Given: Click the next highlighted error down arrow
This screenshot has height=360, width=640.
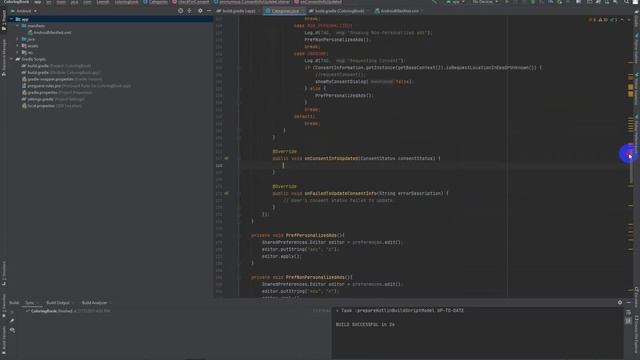Looking at the screenshot, I should click(x=629, y=20).
